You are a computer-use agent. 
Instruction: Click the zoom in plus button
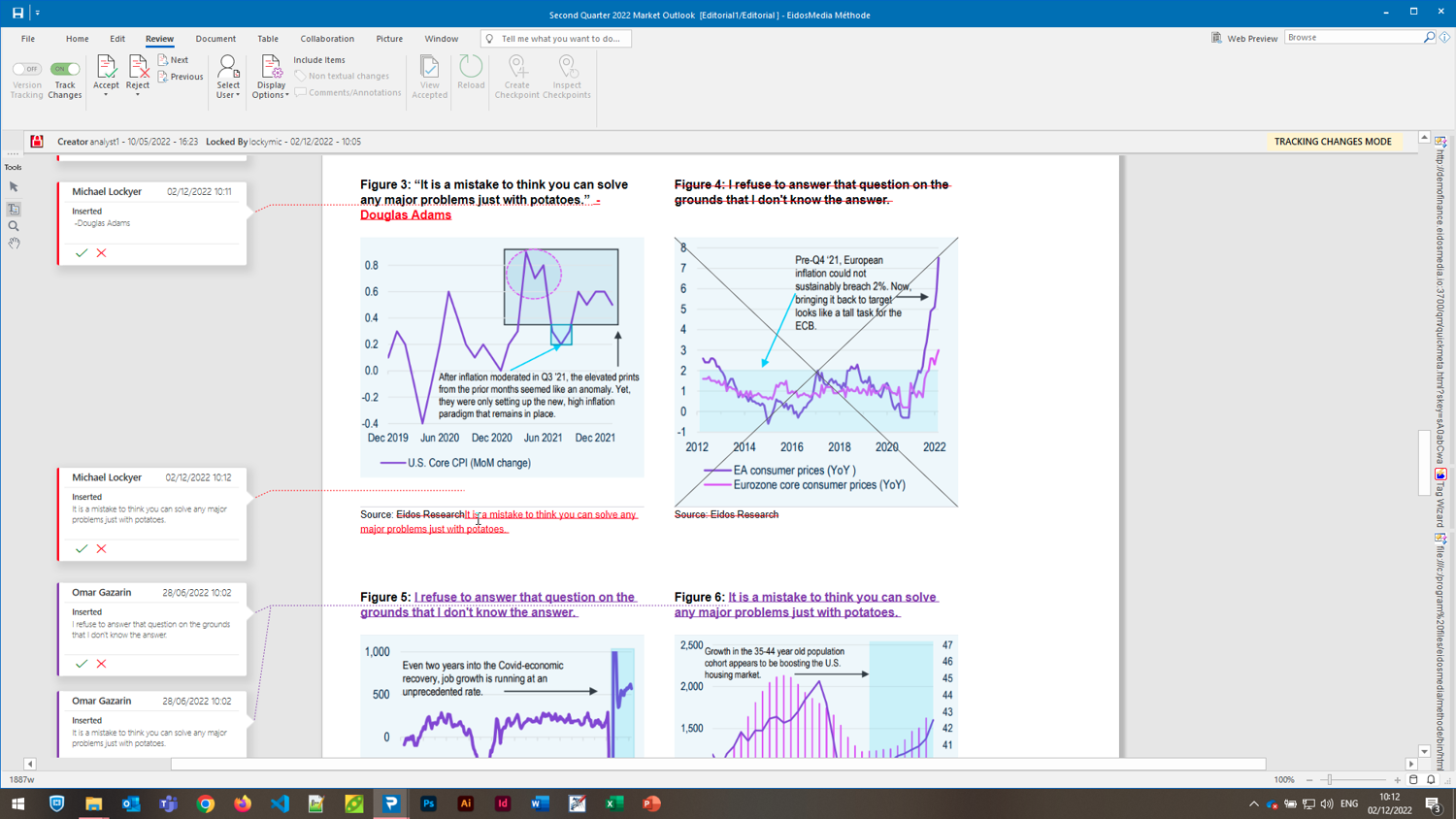tap(1397, 780)
